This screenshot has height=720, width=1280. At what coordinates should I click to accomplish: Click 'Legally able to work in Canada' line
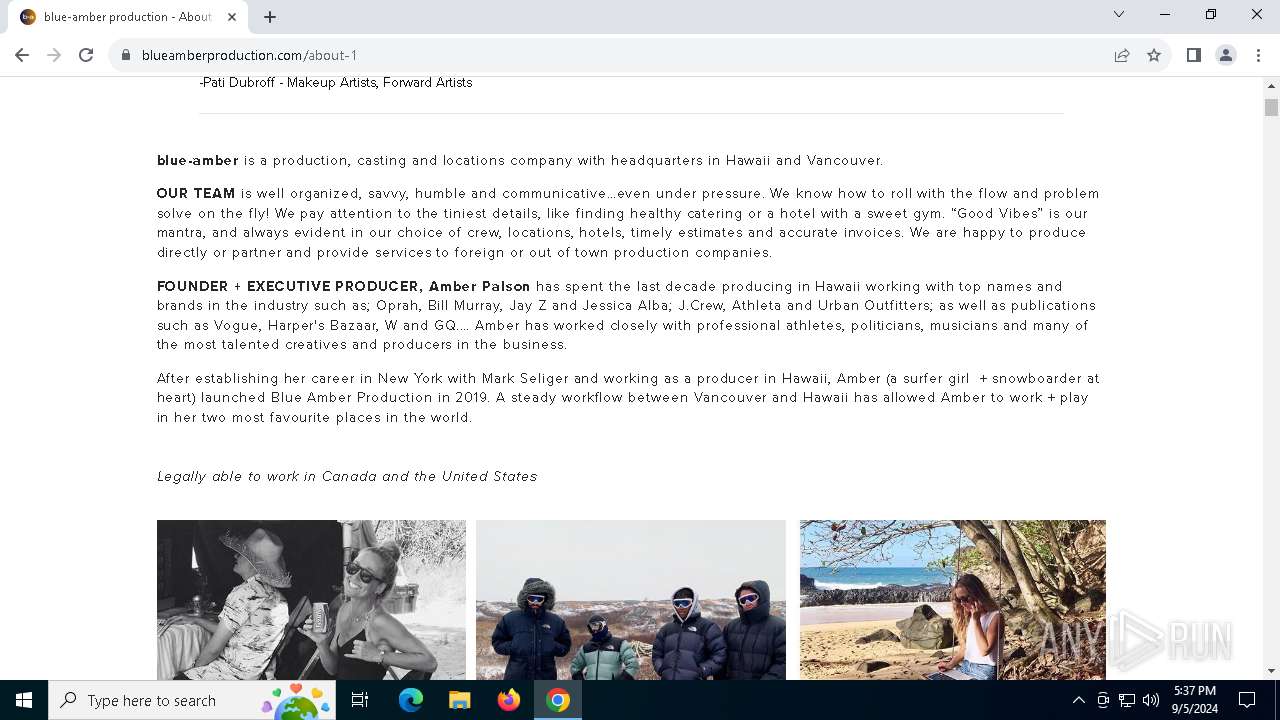(347, 476)
